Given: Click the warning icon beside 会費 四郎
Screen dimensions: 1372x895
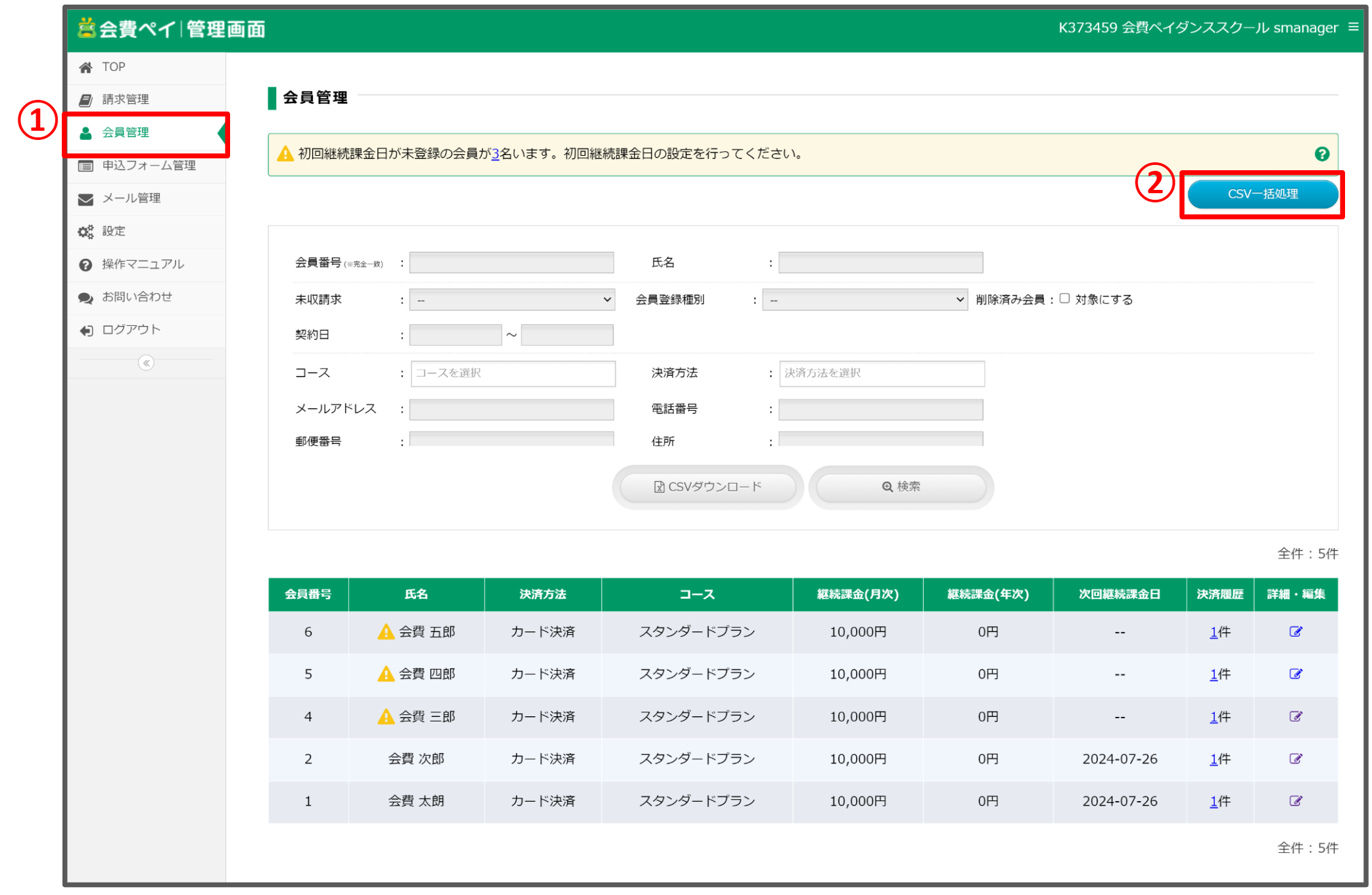Looking at the screenshot, I should tap(386, 674).
